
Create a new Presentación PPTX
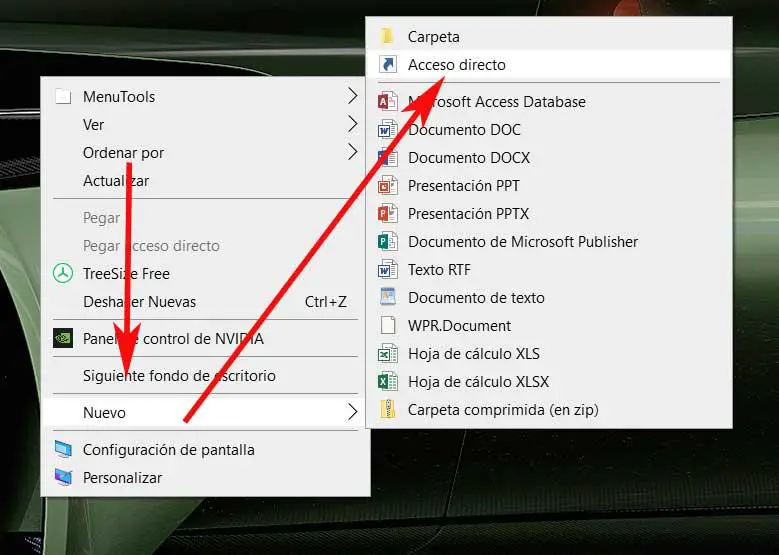pyautogui.click(x=549, y=213)
